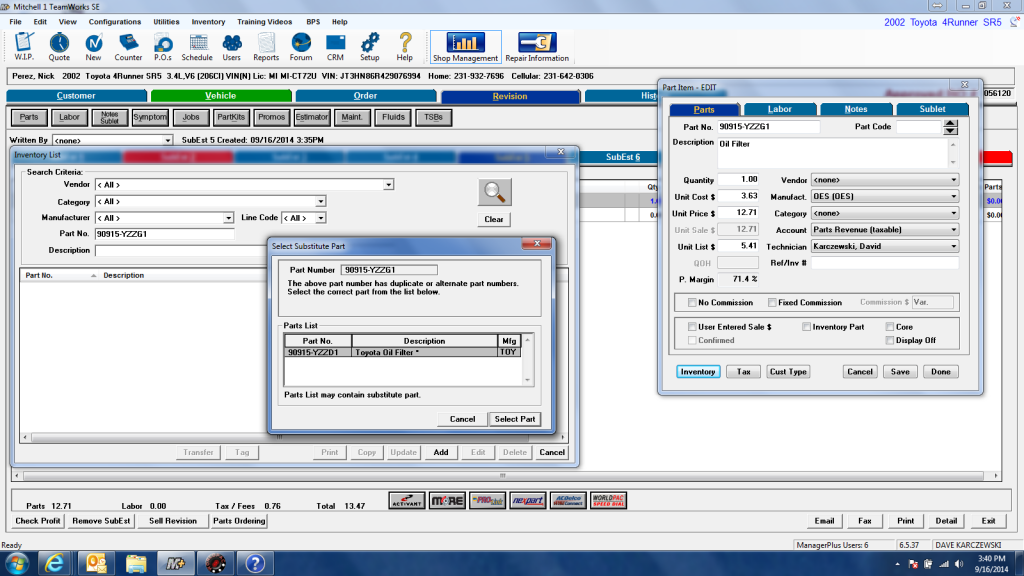Image resolution: width=1024 pixels, height=576 pixels.
Task: Click Save in Part Item dialog
Action: [x=900, y=372]
